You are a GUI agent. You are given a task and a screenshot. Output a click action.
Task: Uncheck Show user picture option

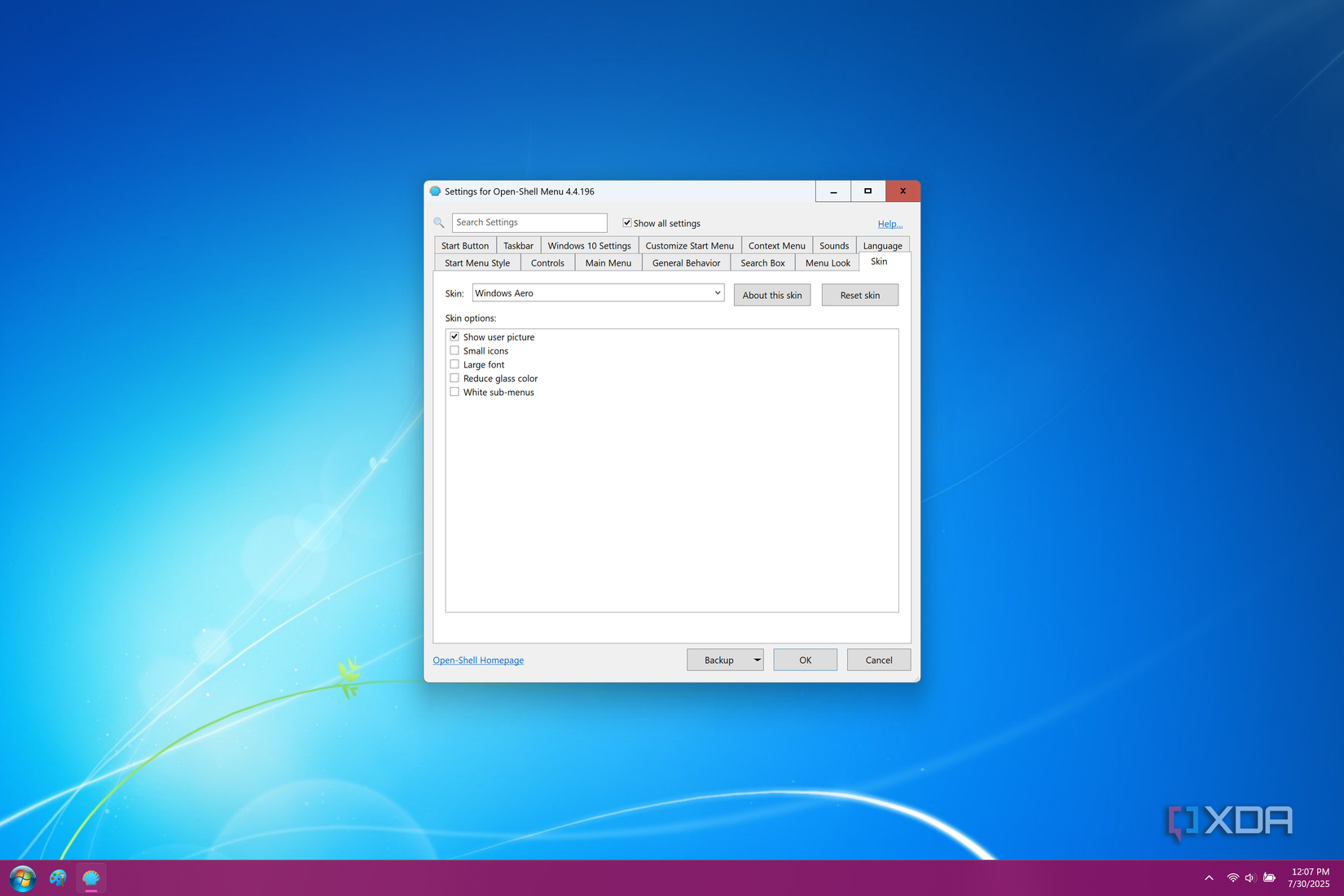455,336
